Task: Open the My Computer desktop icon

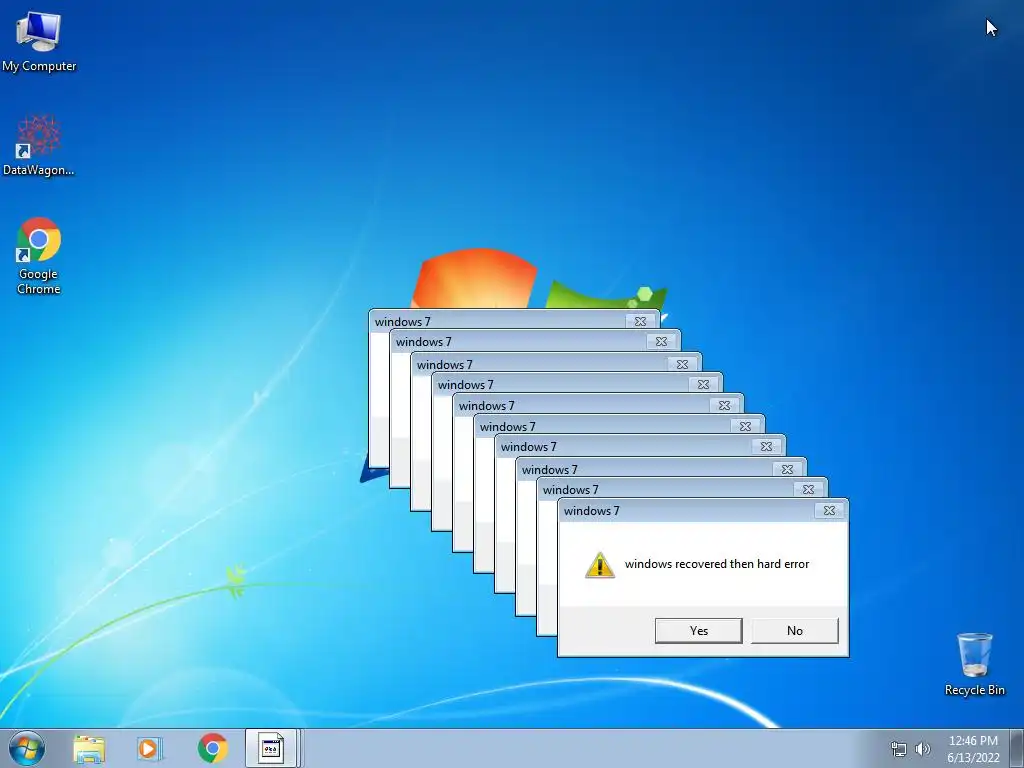Action: (x=39, y=42)
